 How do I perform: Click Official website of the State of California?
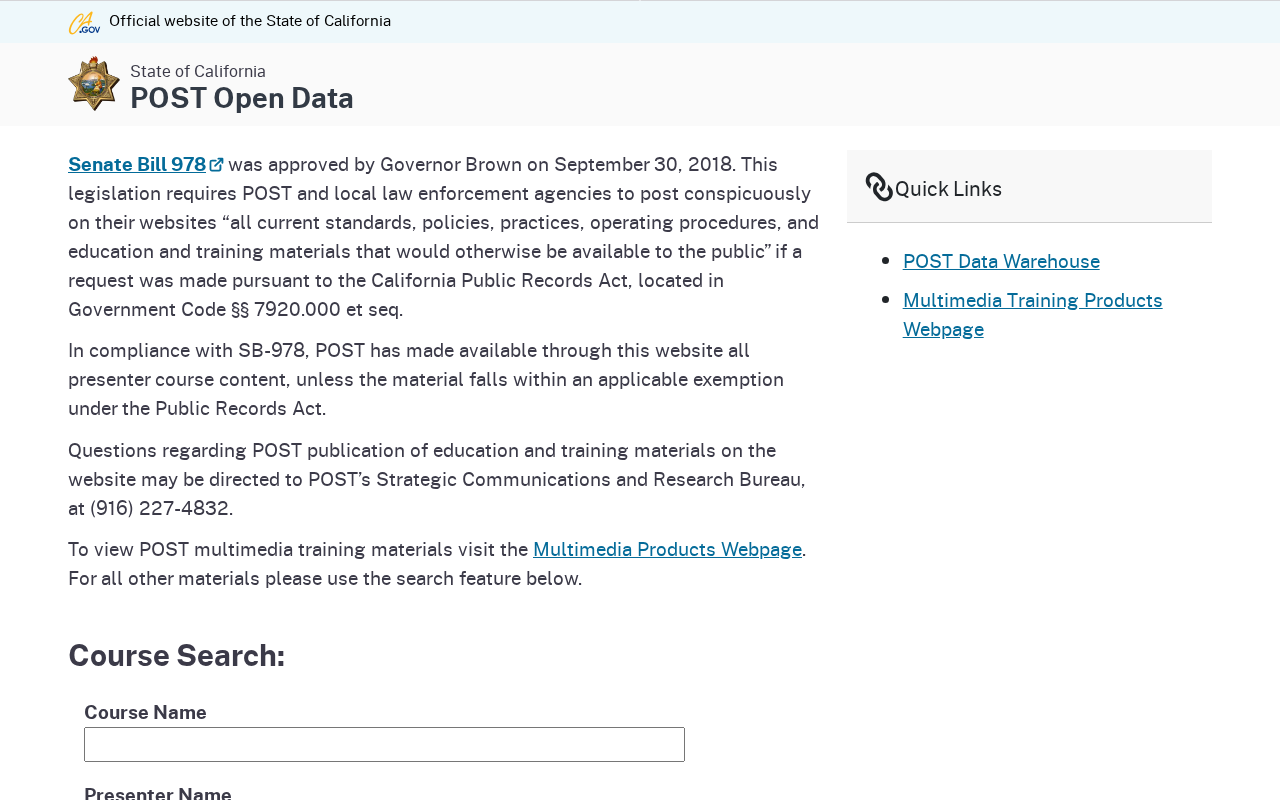(250, 21)
